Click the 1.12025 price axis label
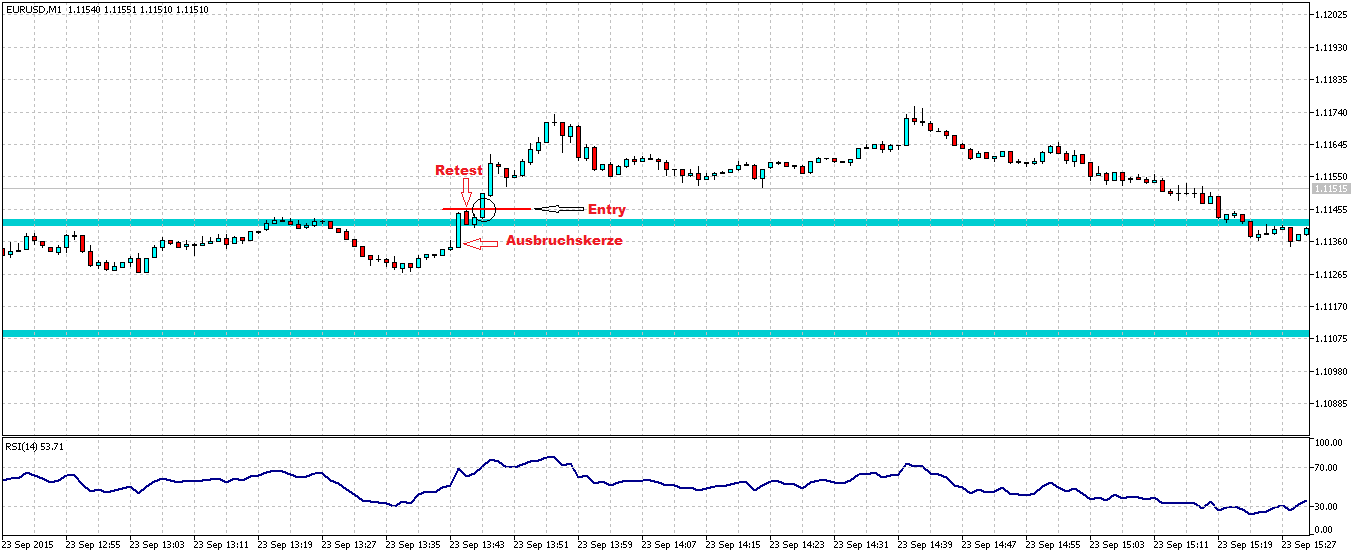 1335,14
